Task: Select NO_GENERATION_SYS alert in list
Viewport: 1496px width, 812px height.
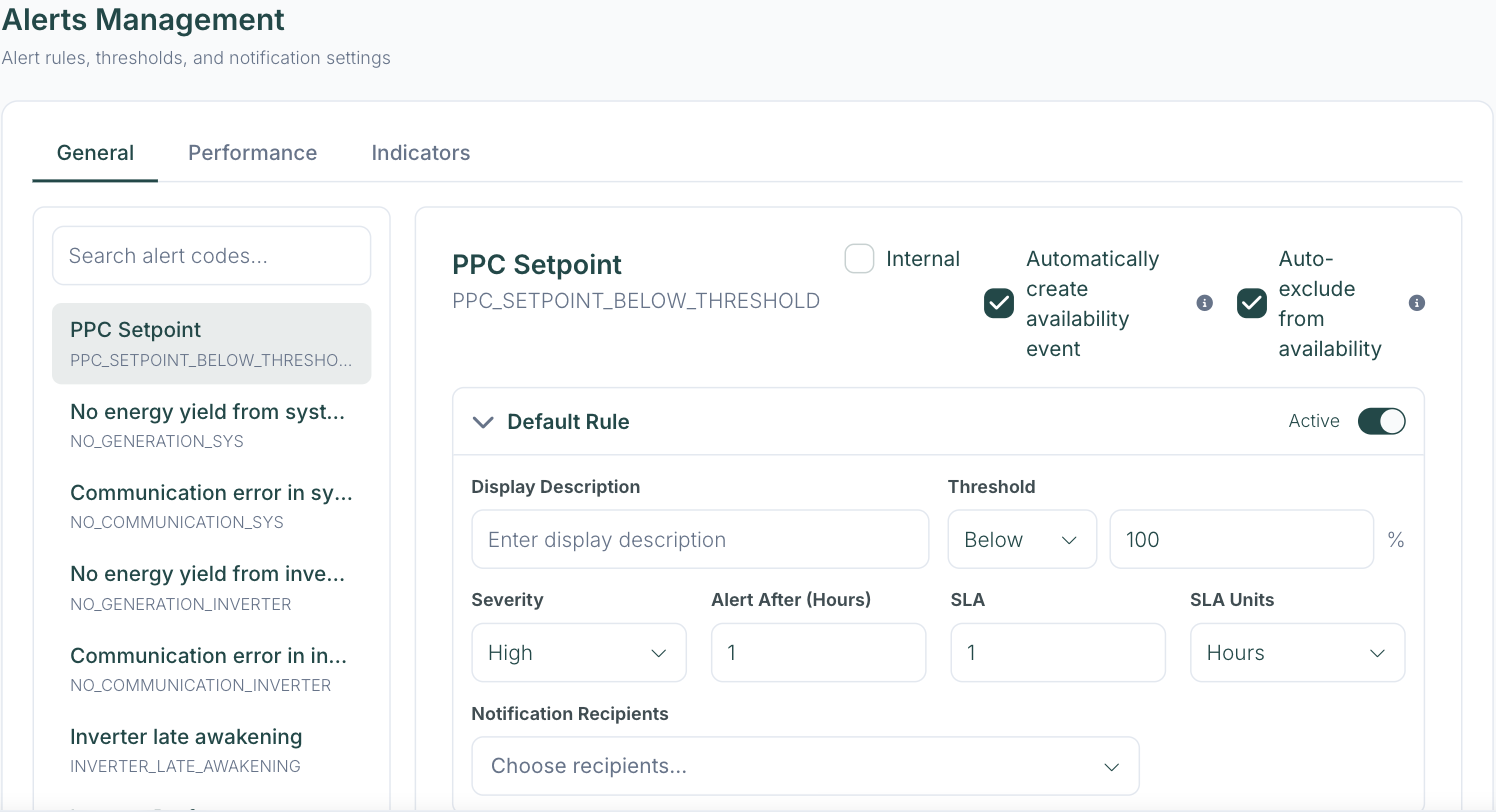Action: tap(212, 425)
